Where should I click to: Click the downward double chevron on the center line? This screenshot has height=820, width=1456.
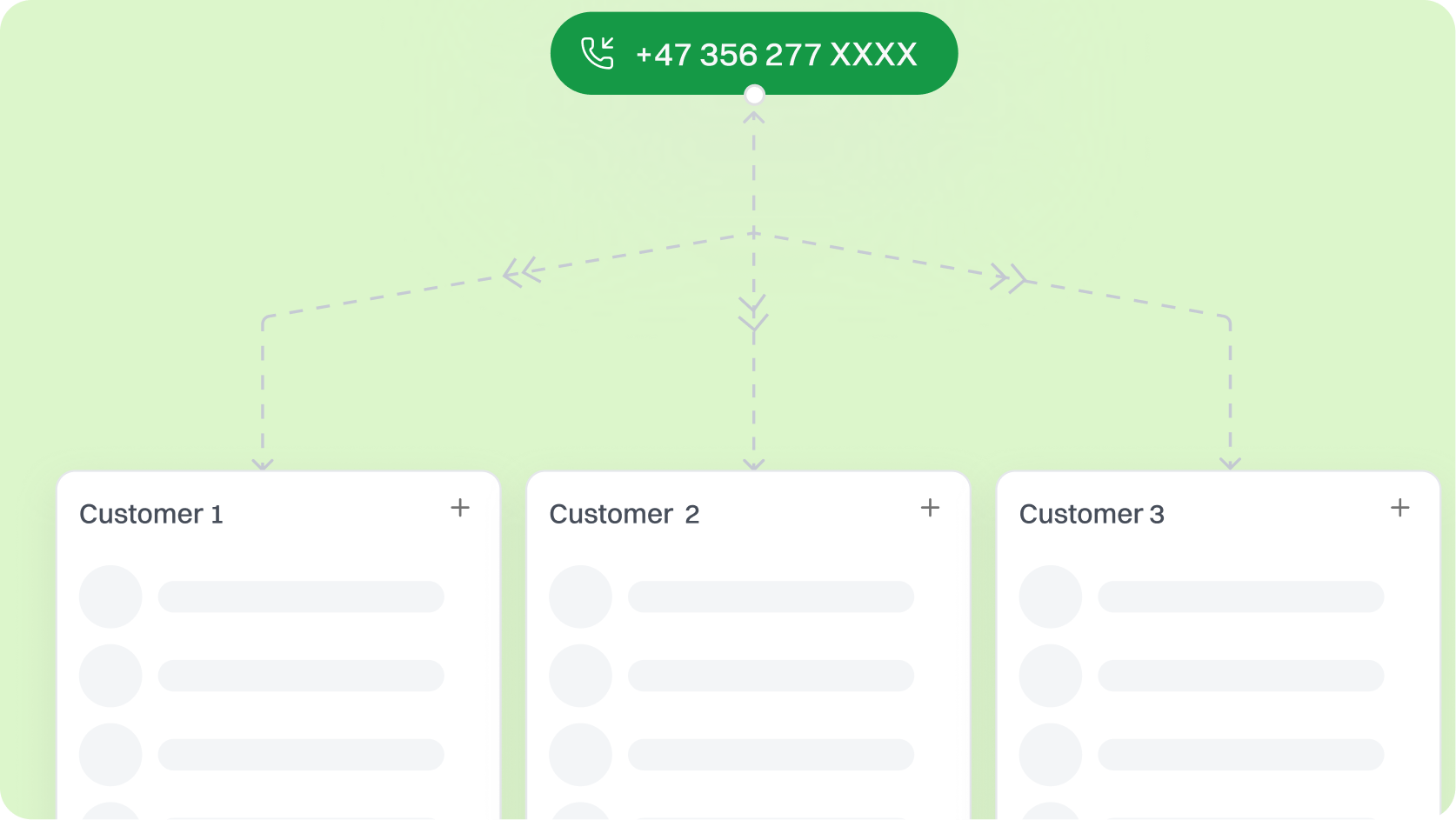753,314
